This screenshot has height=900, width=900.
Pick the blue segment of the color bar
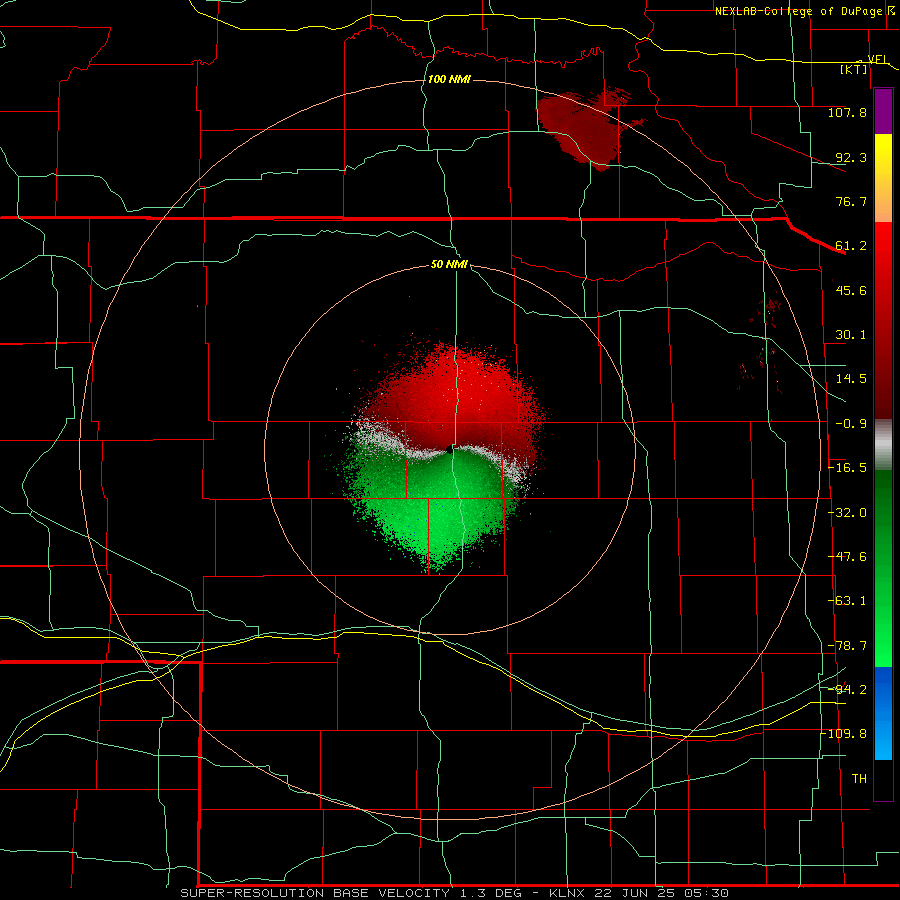(883, 713)
